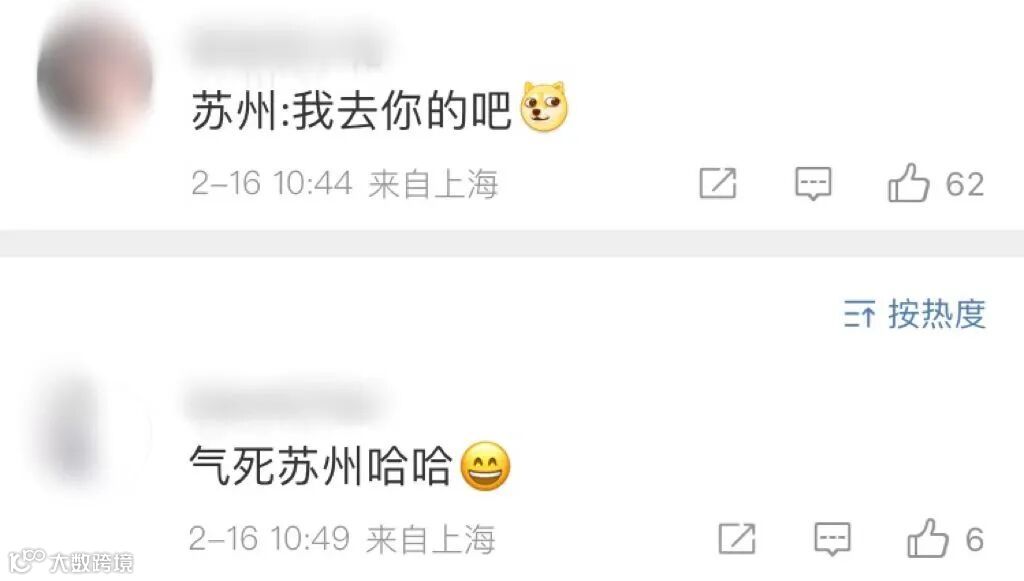Viewport: 1024px width, 581px height.
Task: Open the first commenter's blurred username
Action: (287, 46)
